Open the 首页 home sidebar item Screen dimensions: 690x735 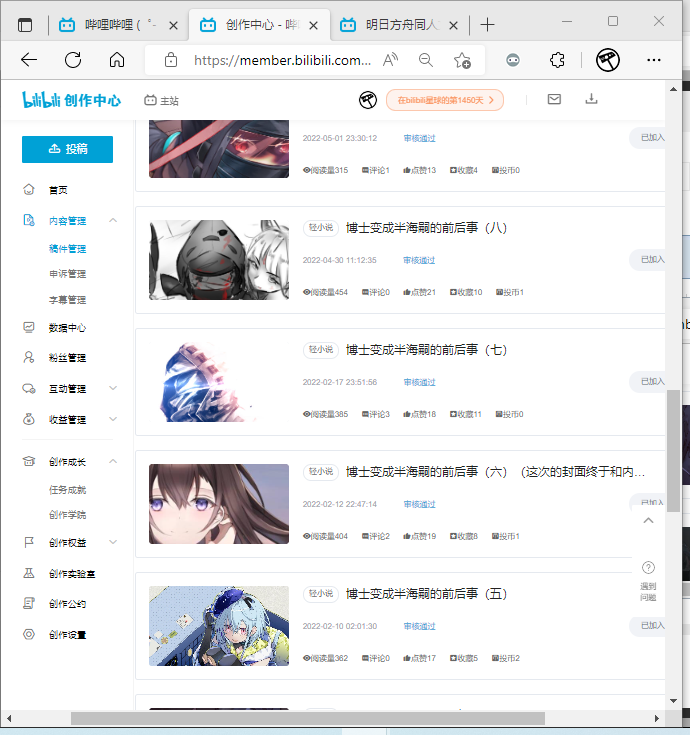[58, 190]
